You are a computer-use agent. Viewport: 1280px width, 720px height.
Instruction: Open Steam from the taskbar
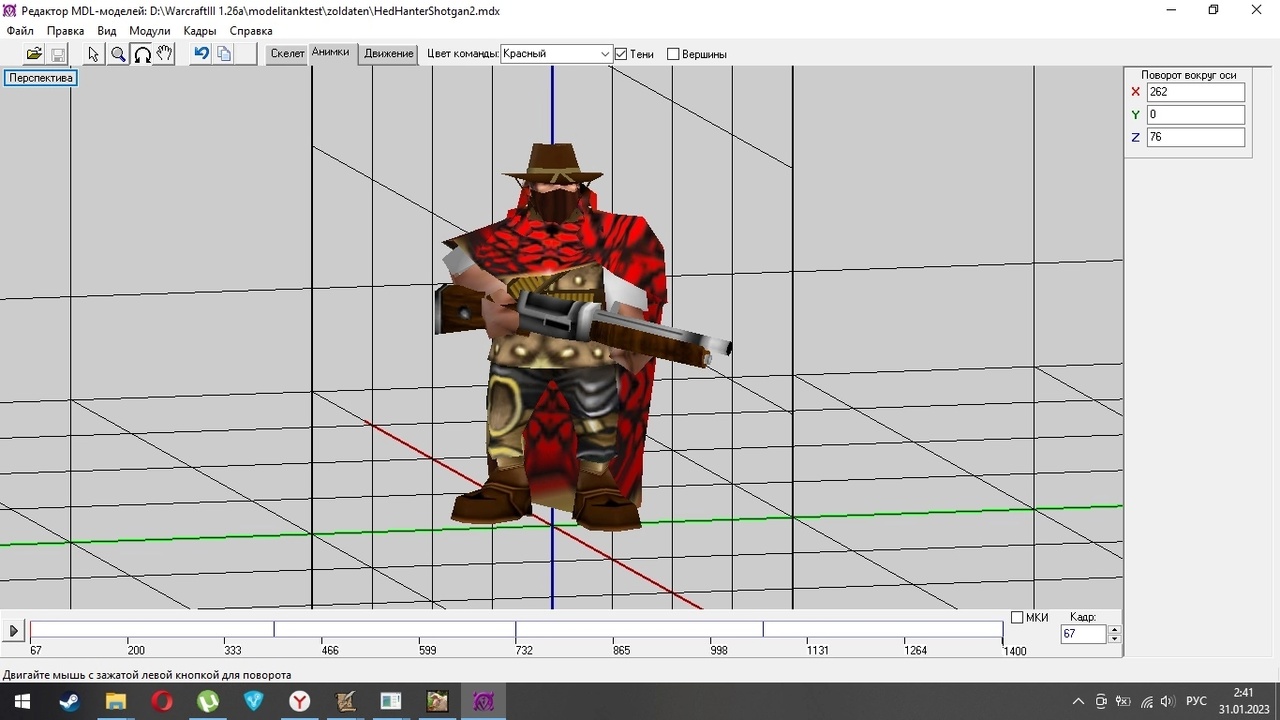pos(69,701)
